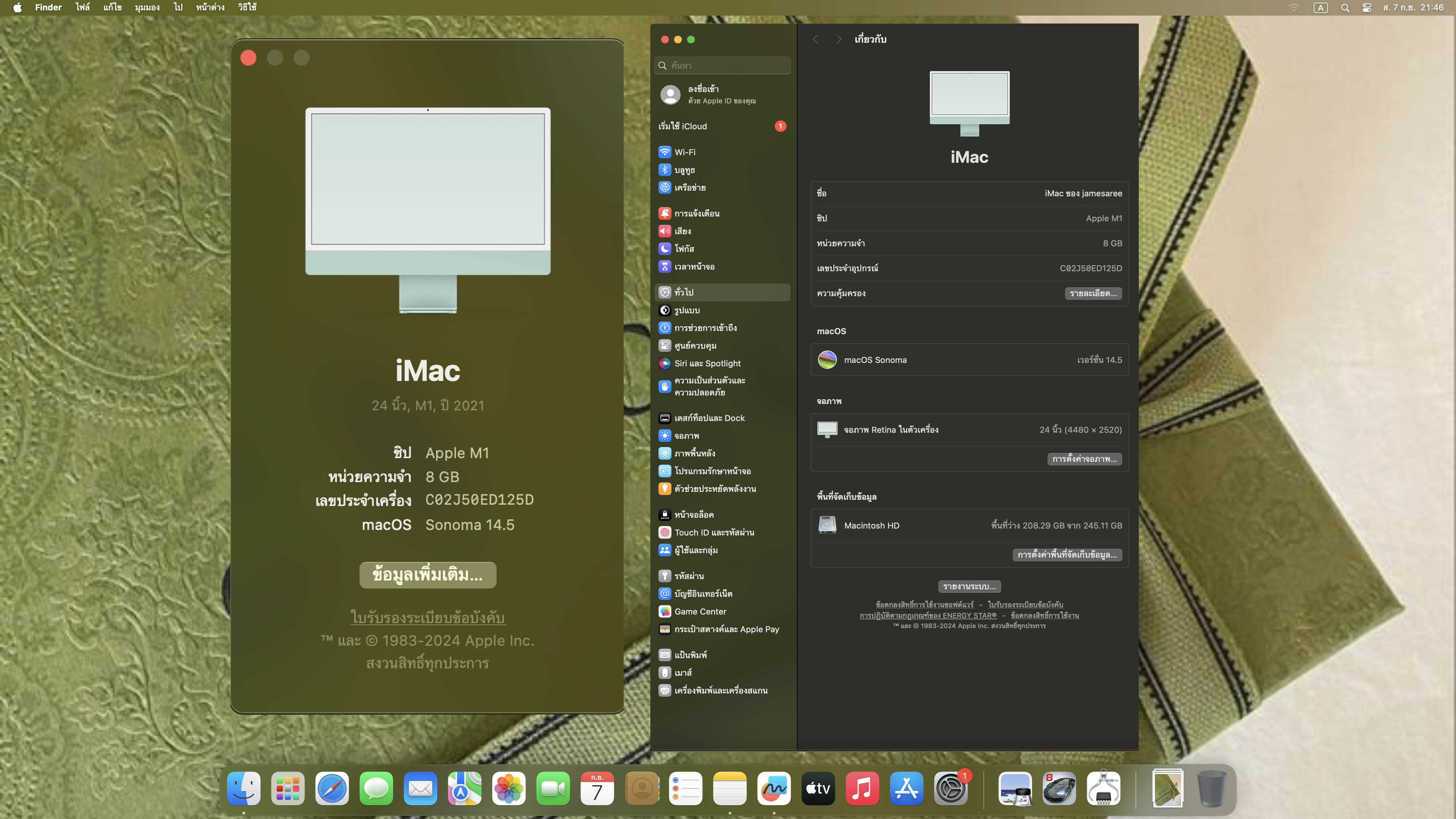This screenshot has width=1456, height=819.
Task: Open Users & Groups (ผู้ใช้และกลุ่ม) settings
Action: click(x=722, y=550)
